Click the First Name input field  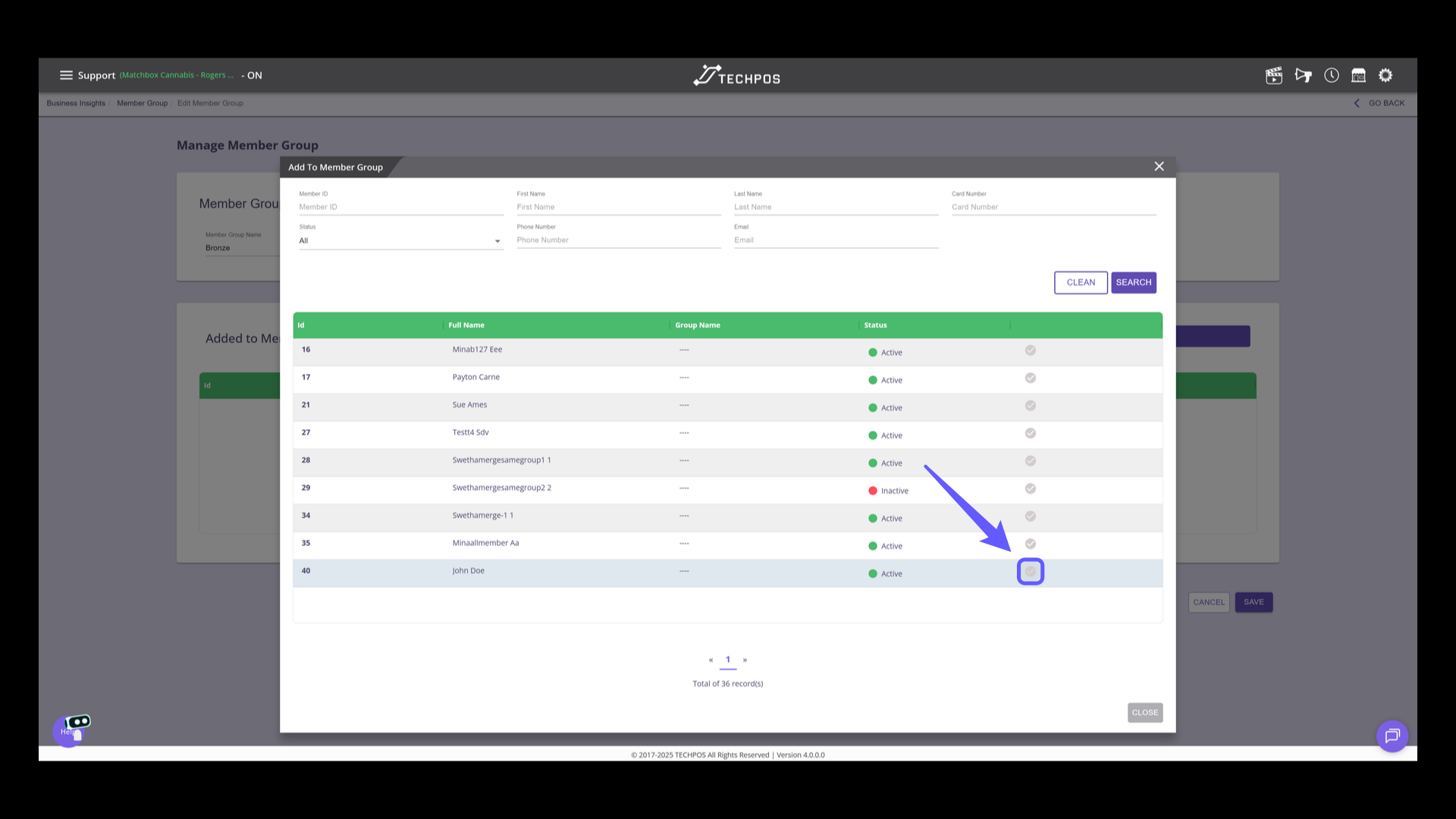pos(618,207)
